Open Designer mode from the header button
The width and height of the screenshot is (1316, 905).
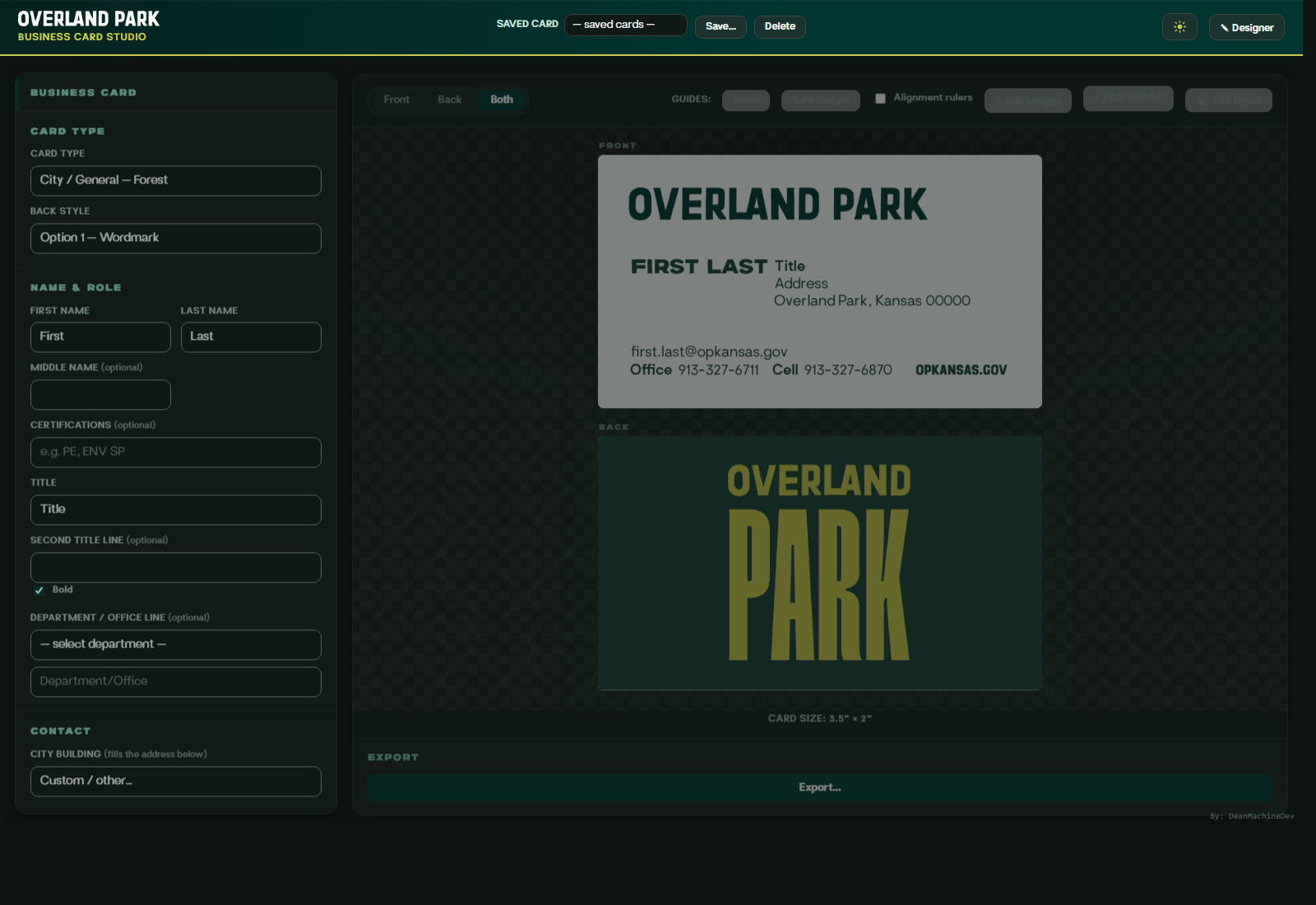[x=1246, y=27]
